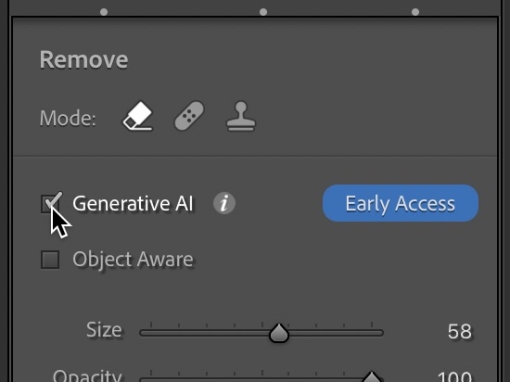
Task: Click the Size slider handle
Action: [279, 333]
